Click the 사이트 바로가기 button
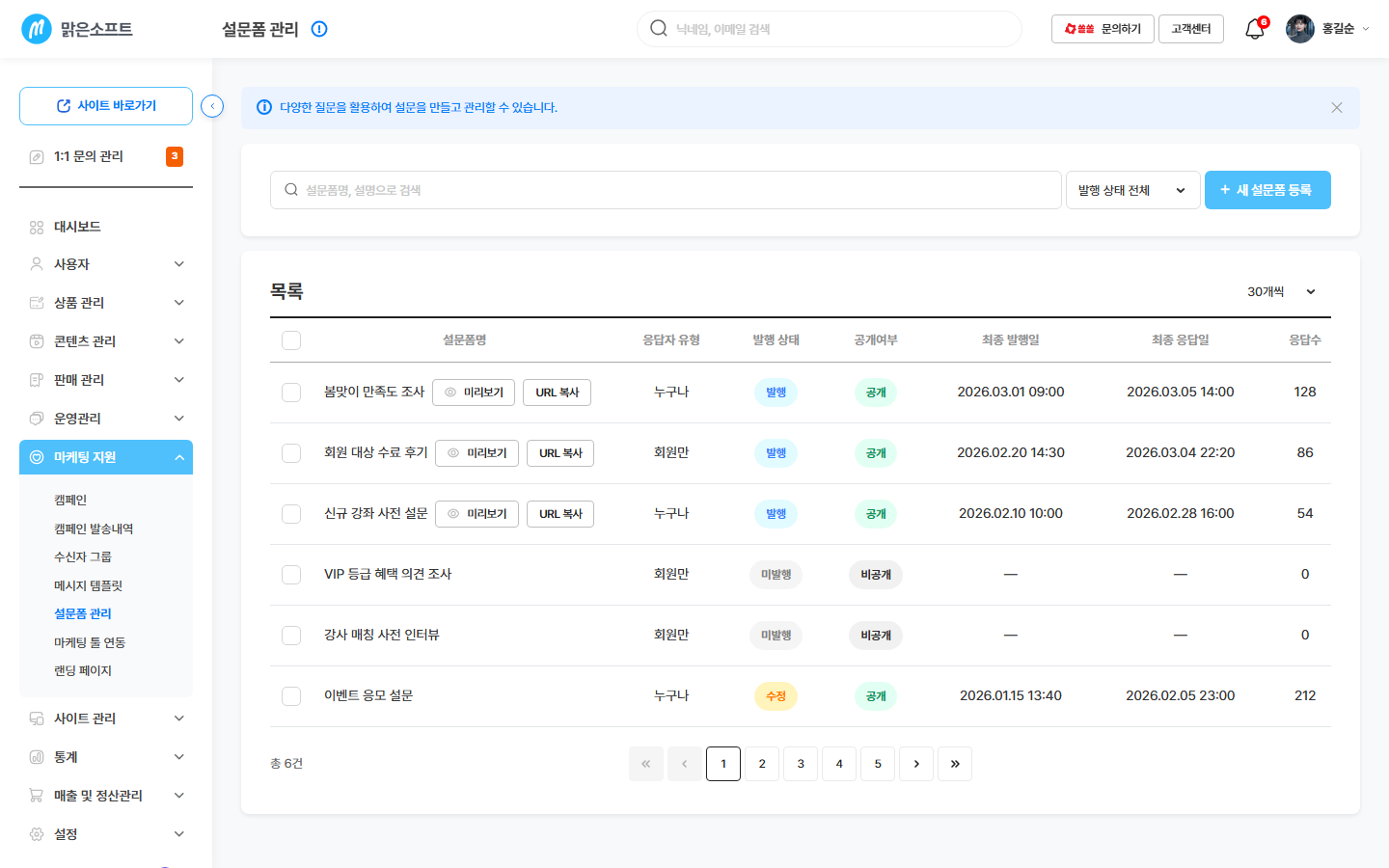This screenshot has width=1389, height=868. point(106,106)
